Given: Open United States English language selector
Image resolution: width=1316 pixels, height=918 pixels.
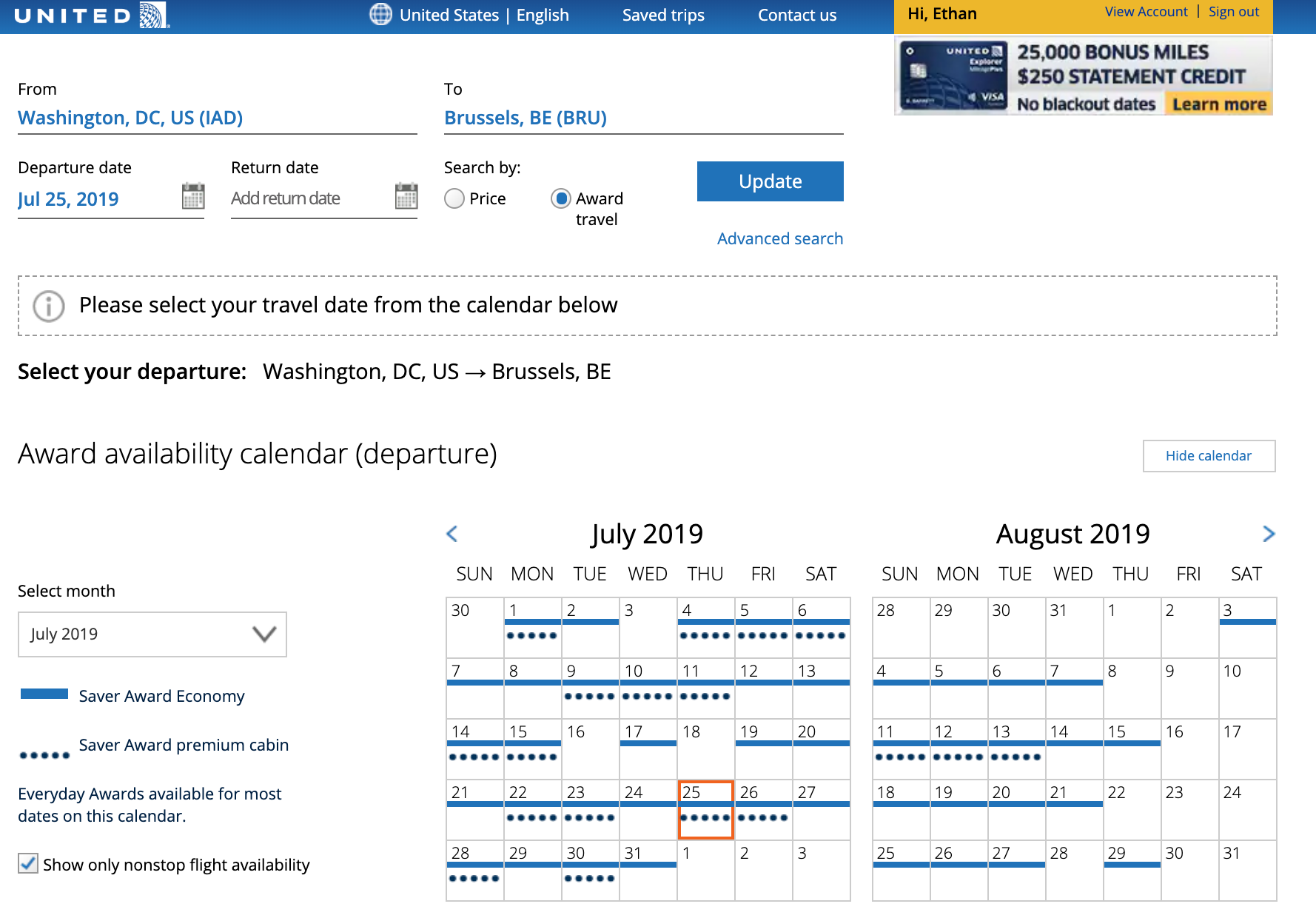Looking at the screenshot, I should click(x=484, y=15).
